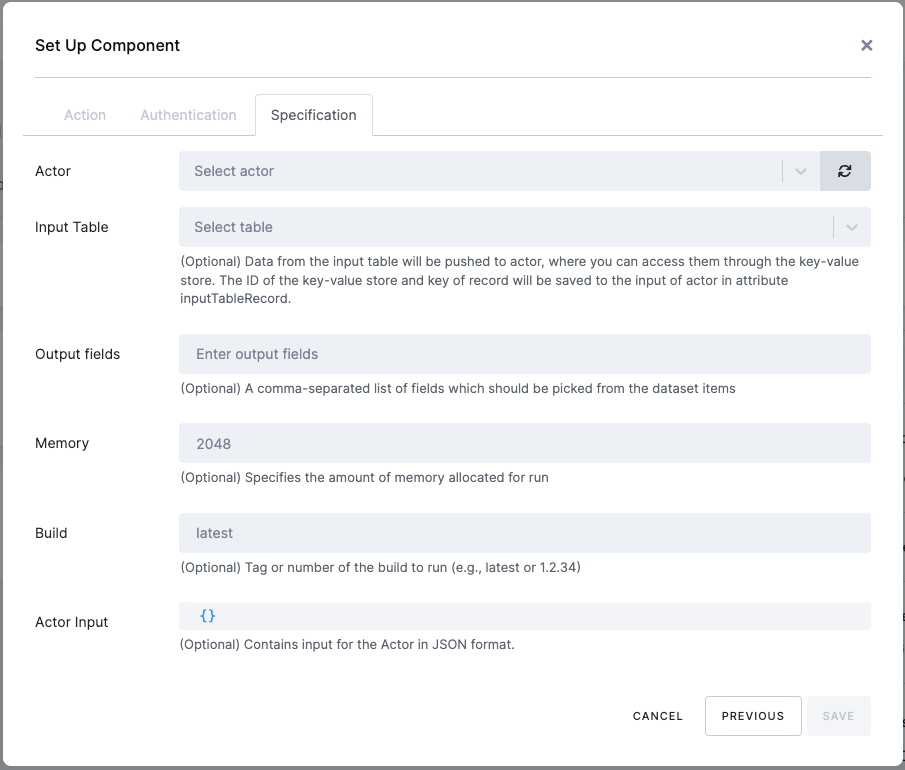
Task: Click the Cancel button
Action: point(657,716)
